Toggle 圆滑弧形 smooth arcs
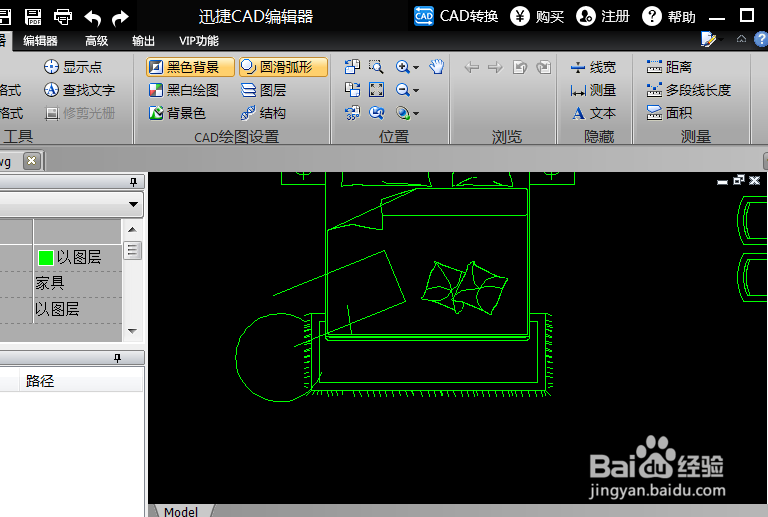Image resolution: width=768 pixels, height=517 pixels. [283, 67]
